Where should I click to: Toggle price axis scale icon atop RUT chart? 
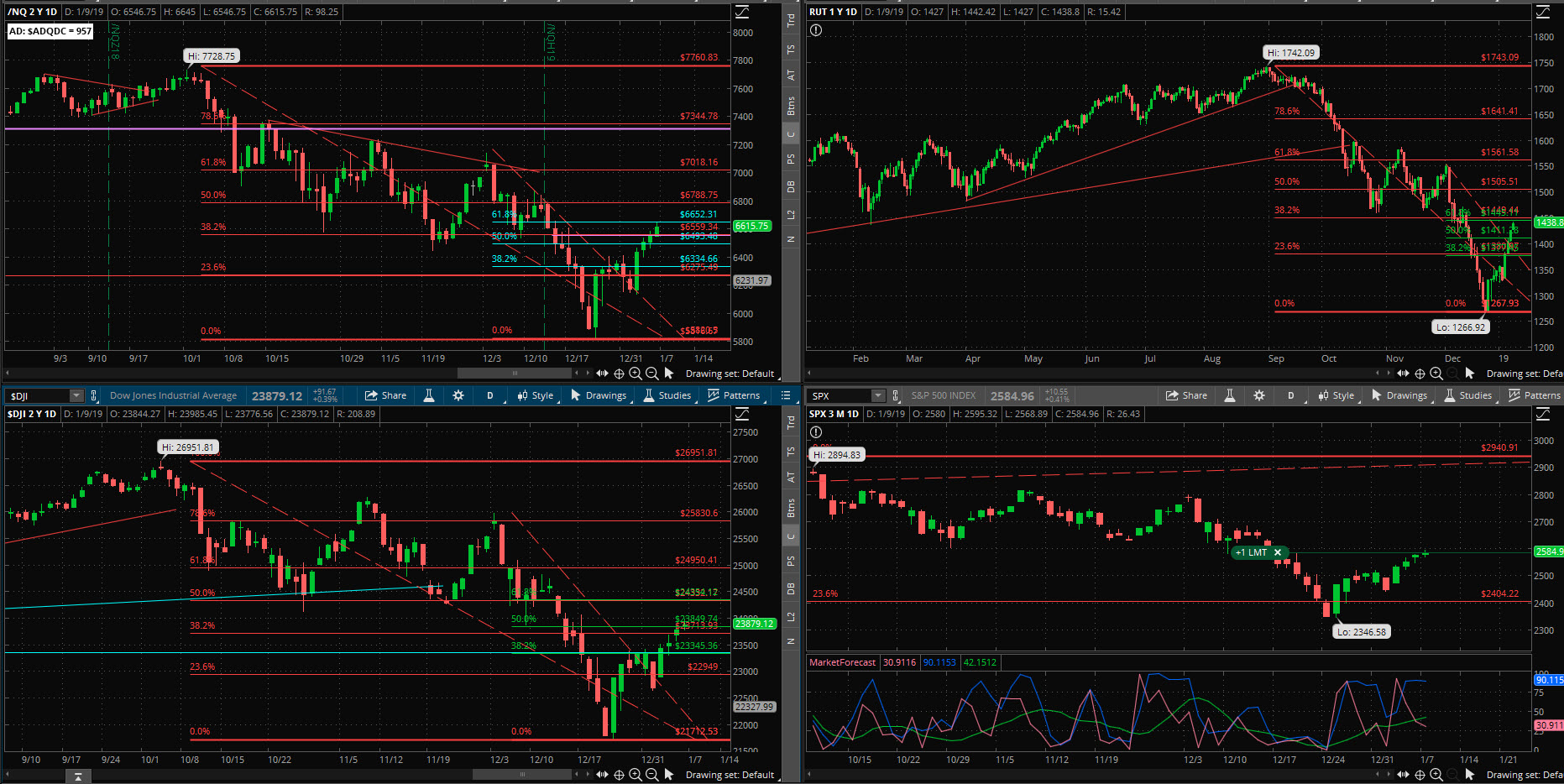coord(1543,12)
